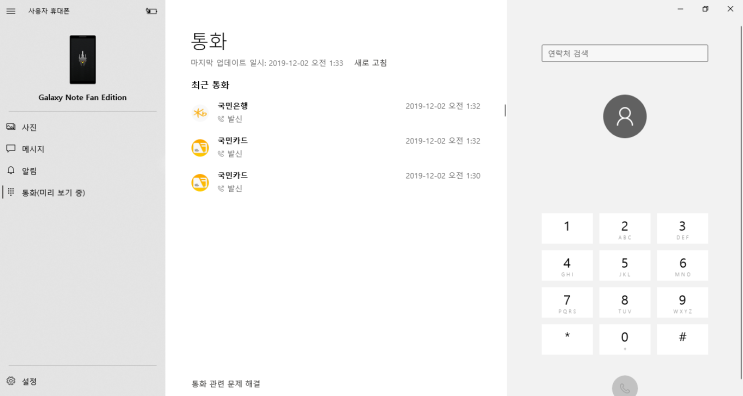Dial digit 8 TUV on the keypad
This screenshot has width=743, height=396.
pos(625,302)
